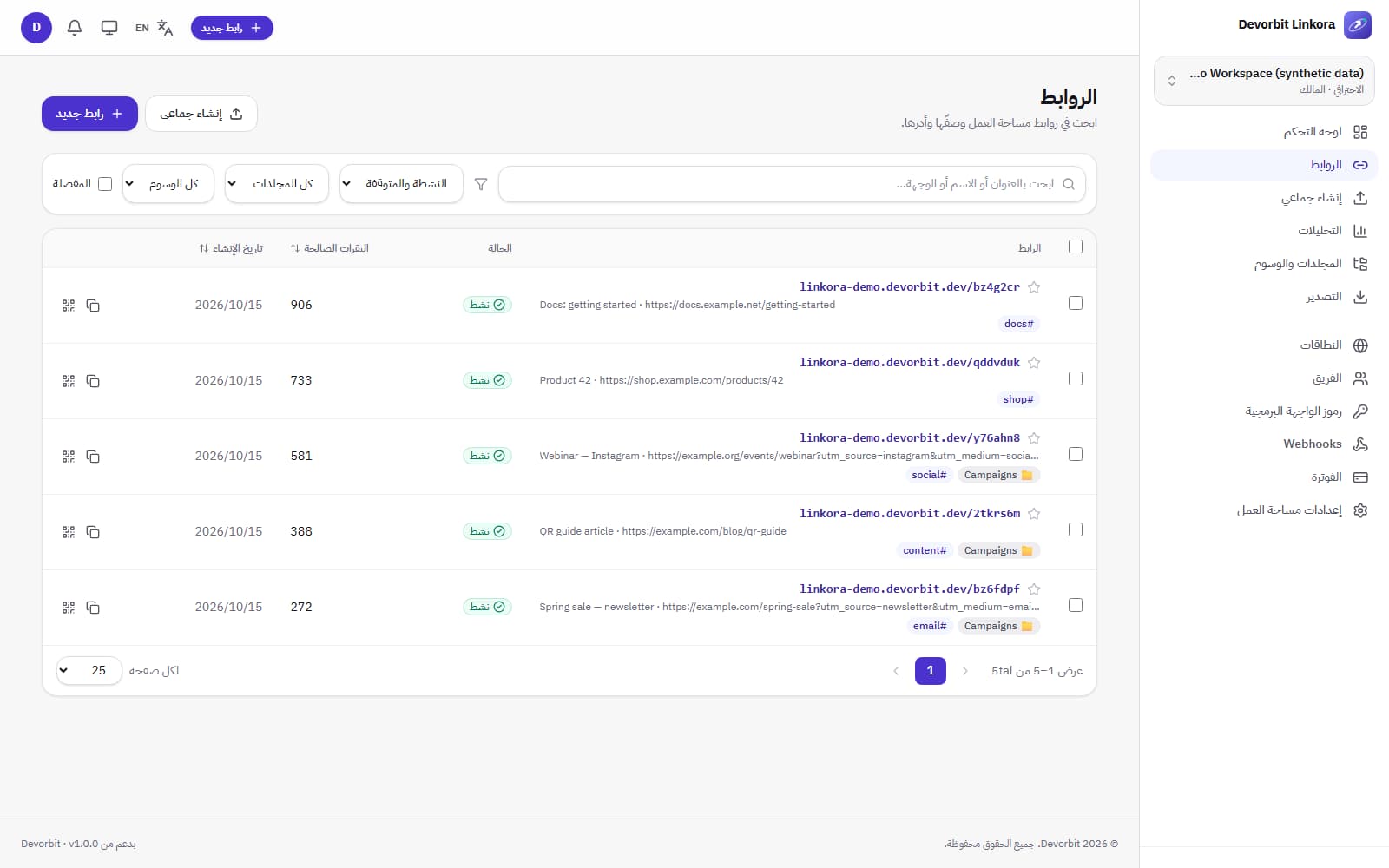Sort by تاريخ الإنشاء column
The image size is (1389, 868).
(231, 248)
